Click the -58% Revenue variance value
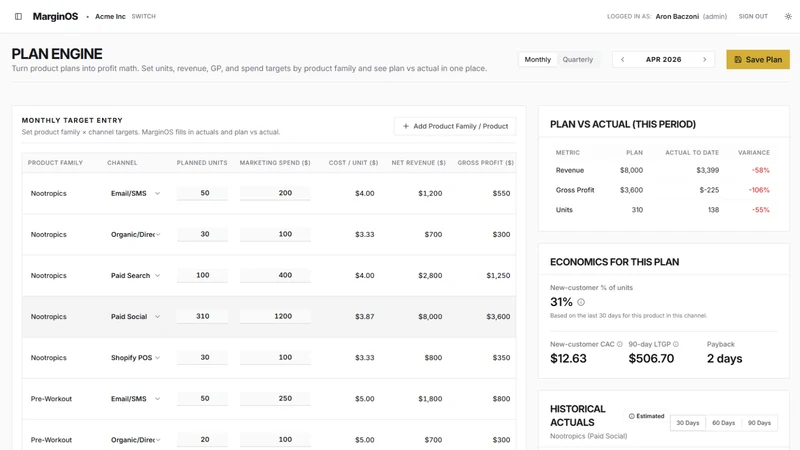The height and width of the screenshot is (450, 800). tap(761, 170)
